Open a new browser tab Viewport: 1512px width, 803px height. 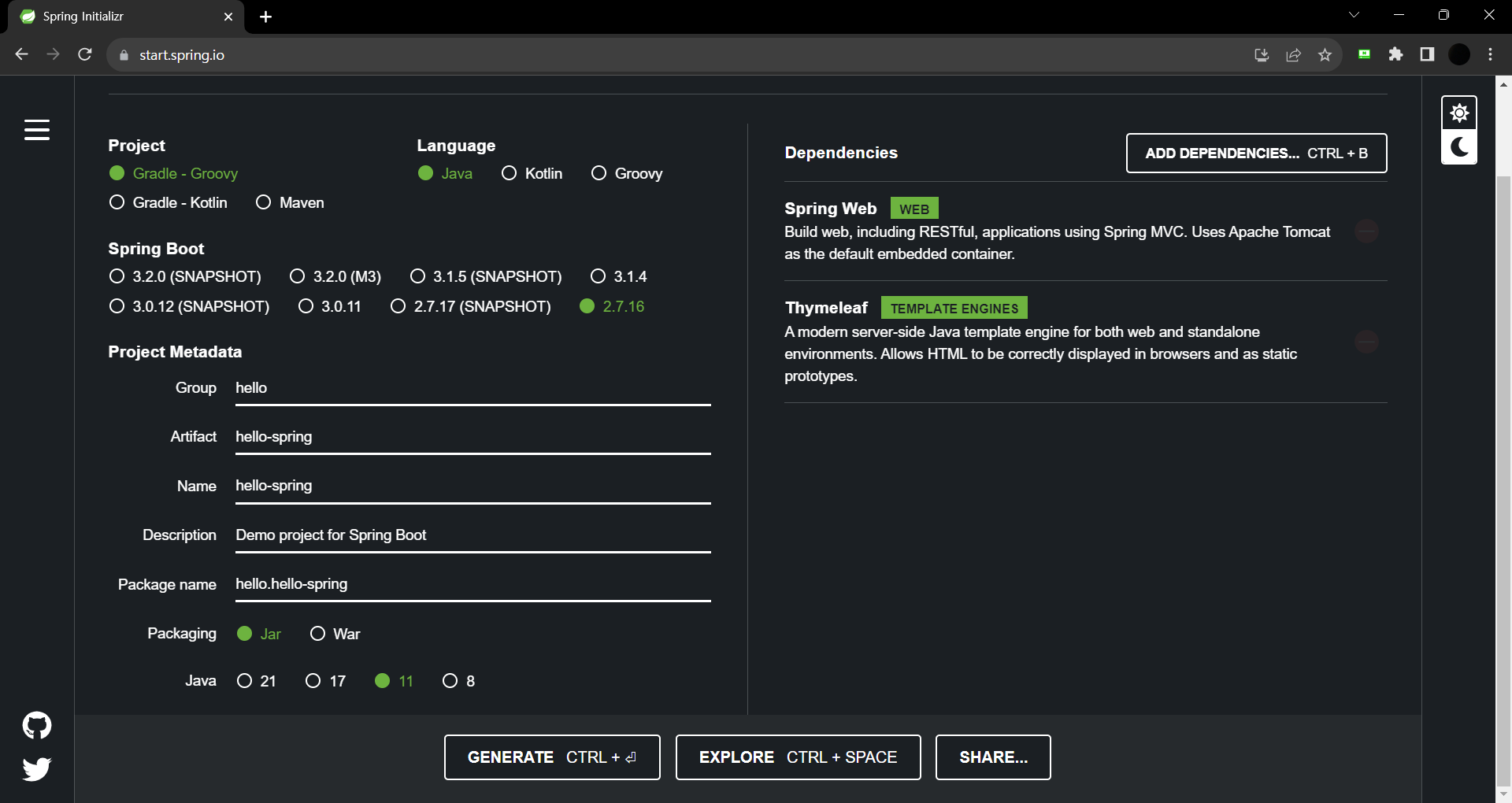pyautogui.click(x=266, y=17)
